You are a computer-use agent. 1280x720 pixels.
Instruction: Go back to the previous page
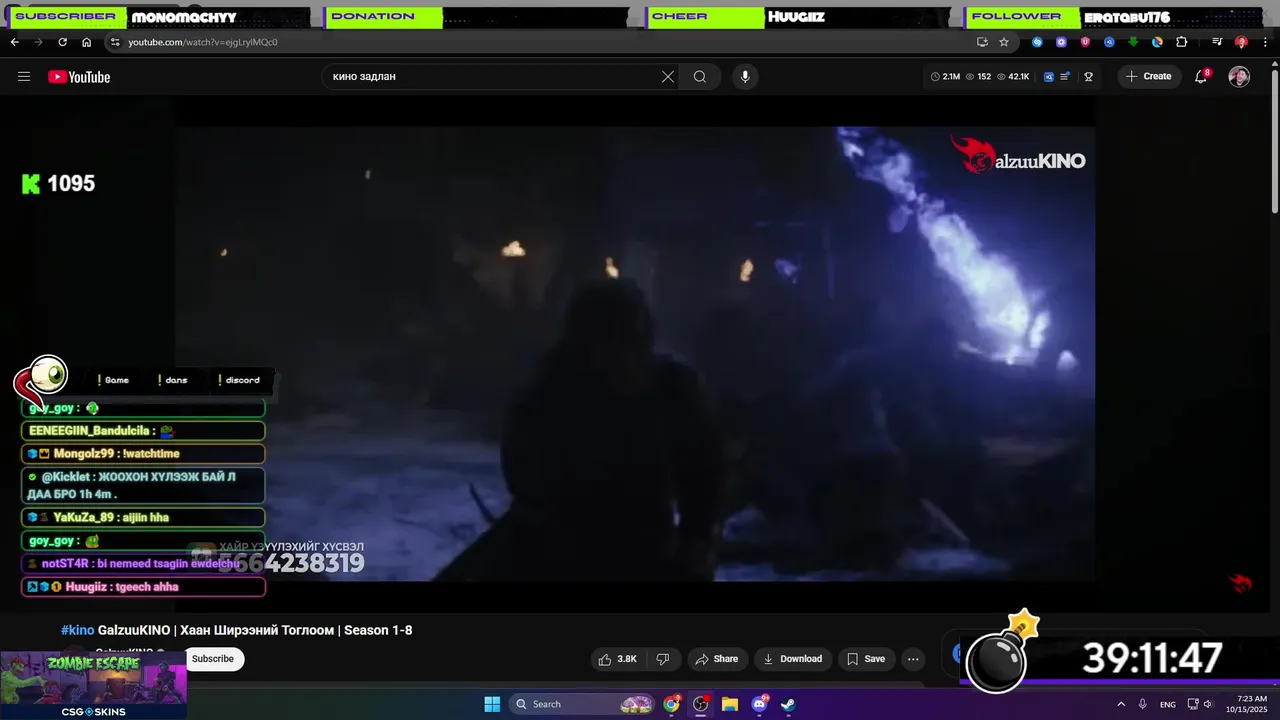tap(14, 42)
